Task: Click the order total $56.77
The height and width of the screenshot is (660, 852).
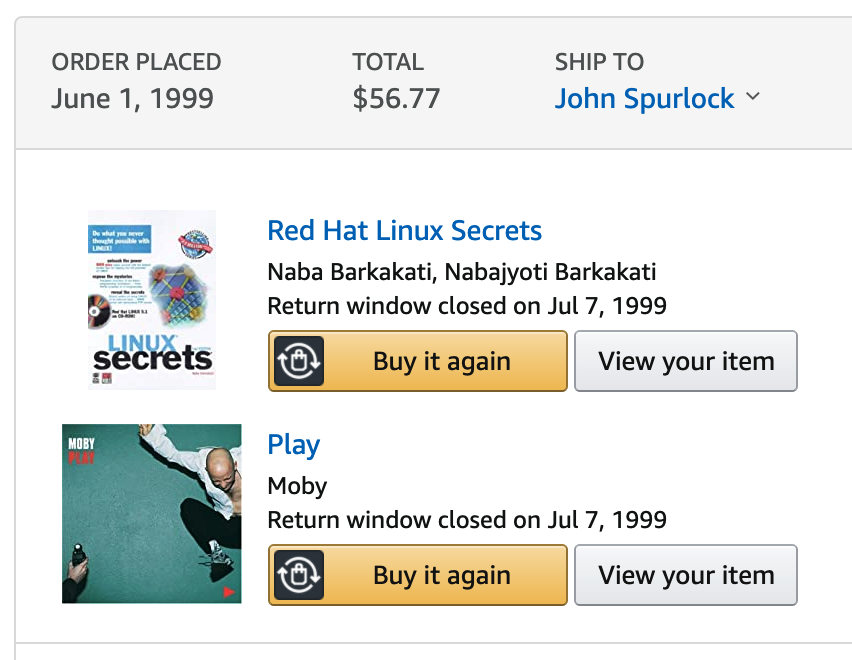Action: 396,98
